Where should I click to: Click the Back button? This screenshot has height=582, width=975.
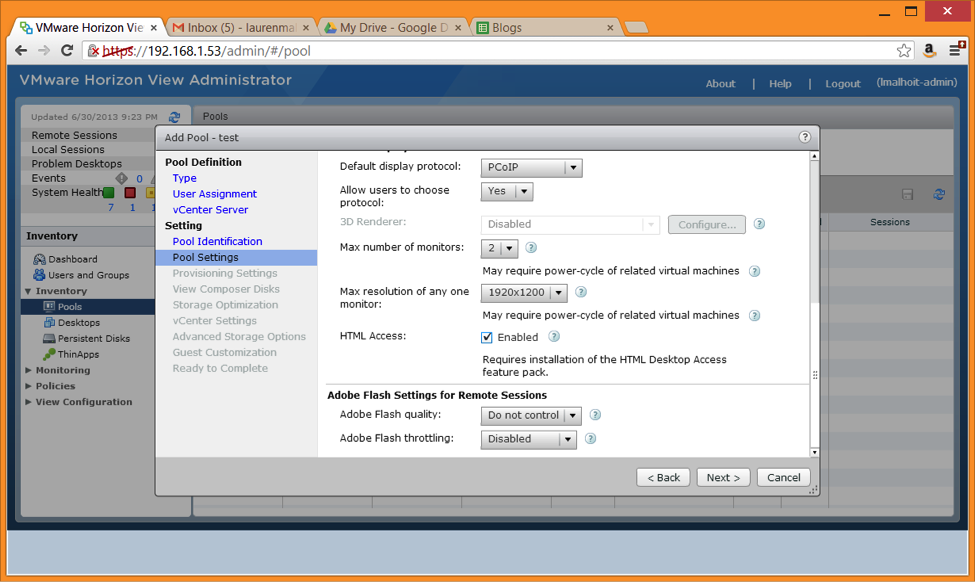click(x=663, y=478)
